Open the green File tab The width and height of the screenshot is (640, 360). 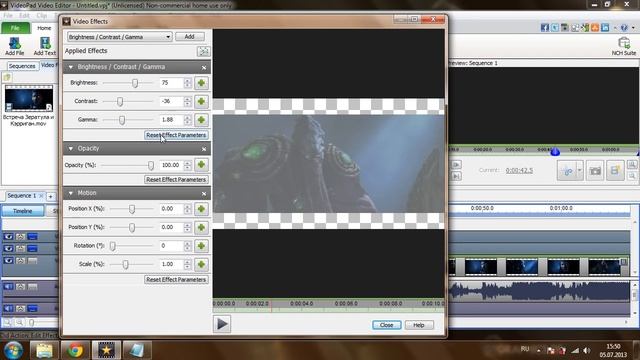pyautogui.click(x=16, y=28)
